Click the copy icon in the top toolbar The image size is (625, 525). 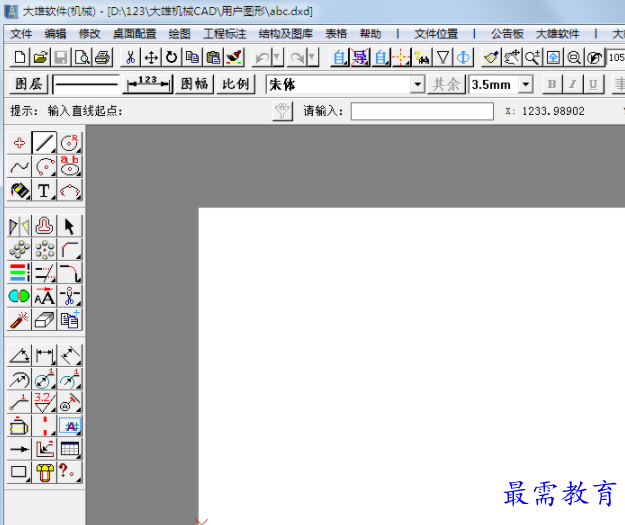(x=193, y=58)
